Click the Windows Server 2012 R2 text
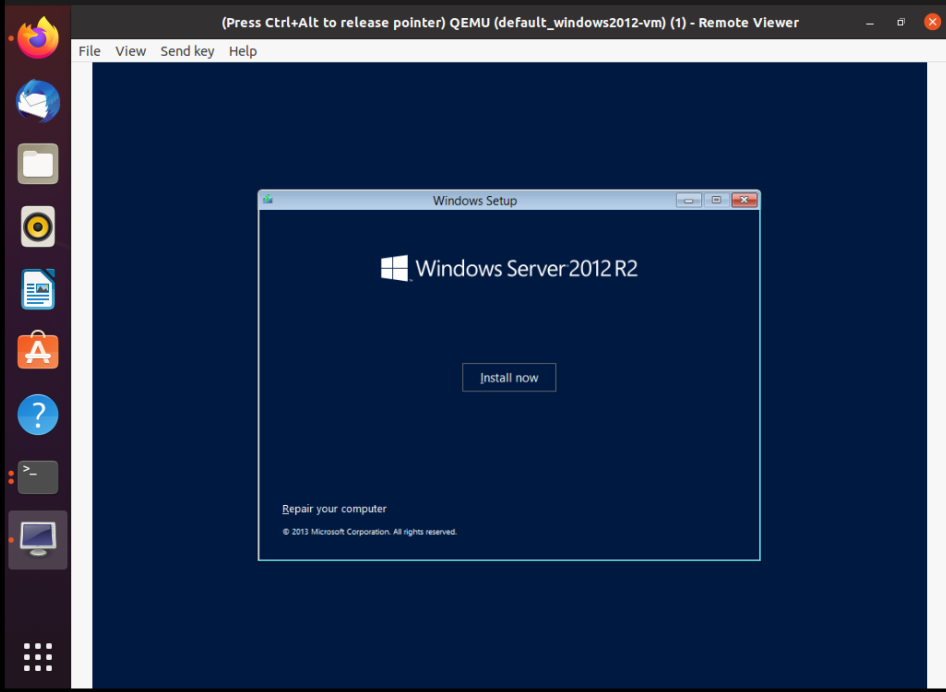The image size is (946, 692). tap(526, 268)
